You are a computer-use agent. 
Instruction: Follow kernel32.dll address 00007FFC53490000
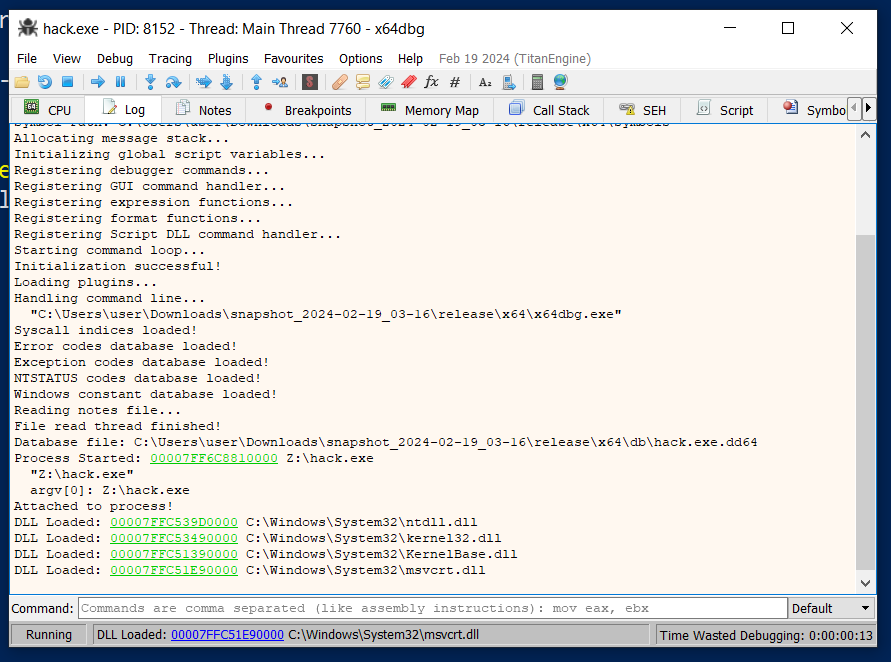[174, 538]
